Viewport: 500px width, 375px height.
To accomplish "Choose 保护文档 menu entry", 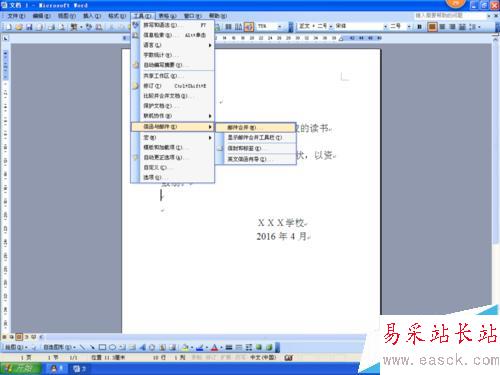I will coord(173,106).
